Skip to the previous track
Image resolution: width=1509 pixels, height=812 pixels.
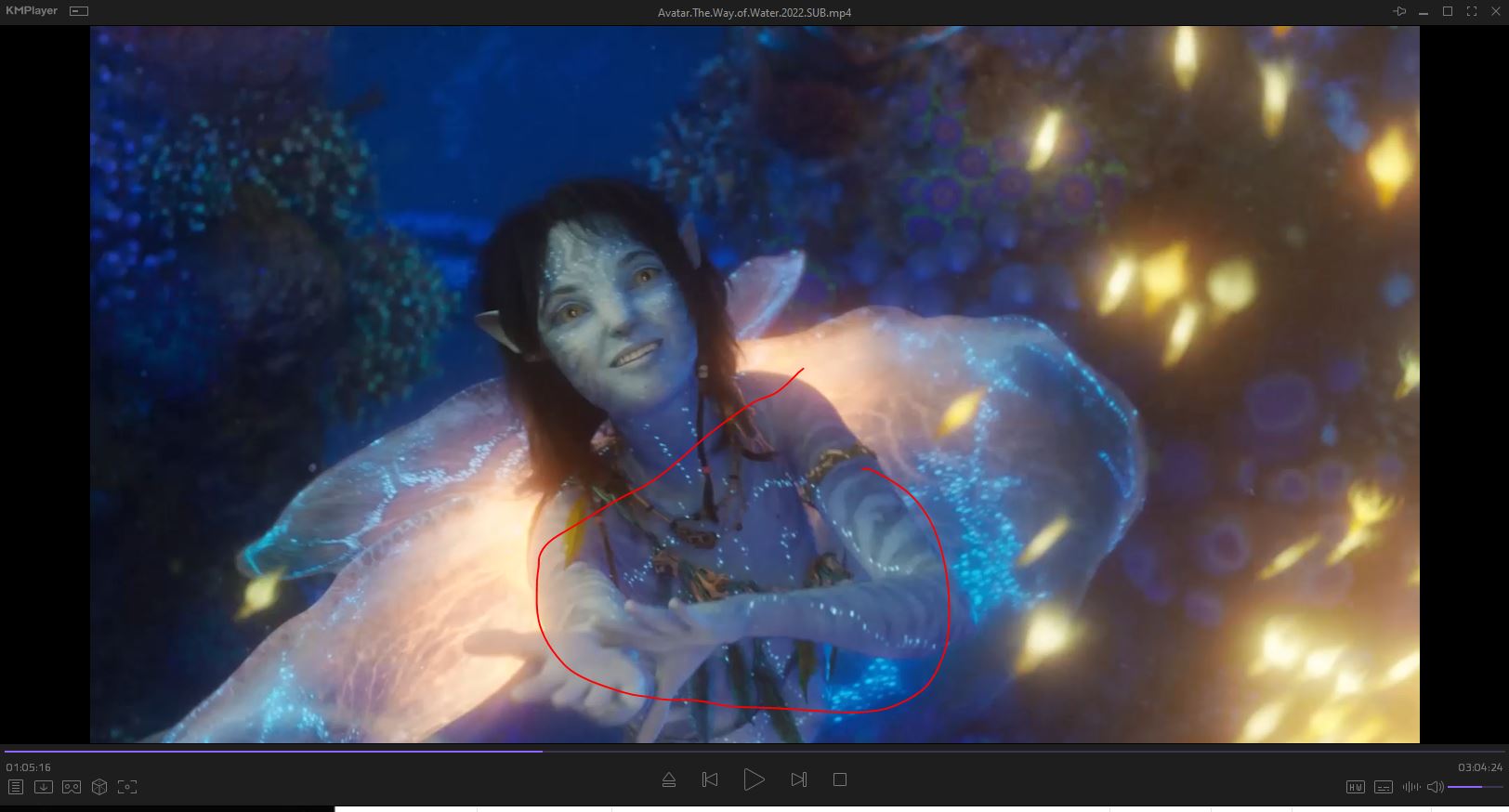tap(710, 779)
